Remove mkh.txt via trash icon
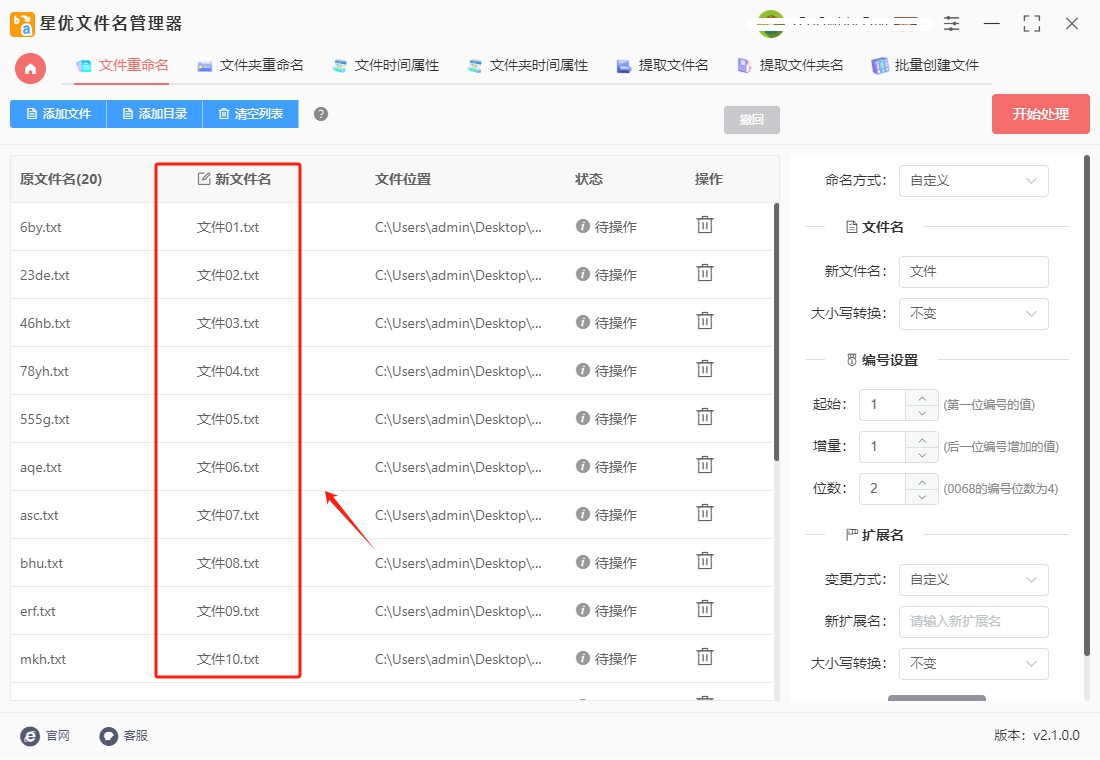 [x=704, y=658]
